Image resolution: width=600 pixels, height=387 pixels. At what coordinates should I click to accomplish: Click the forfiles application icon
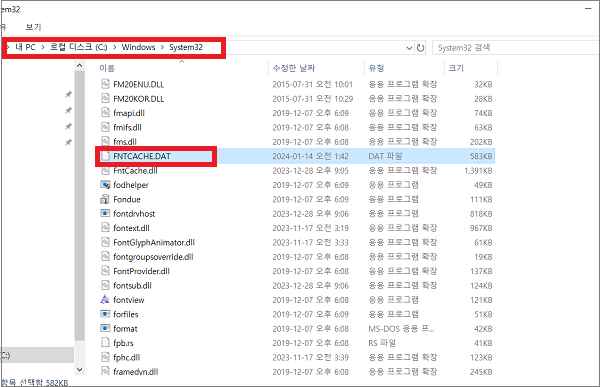tap(105, 314)
